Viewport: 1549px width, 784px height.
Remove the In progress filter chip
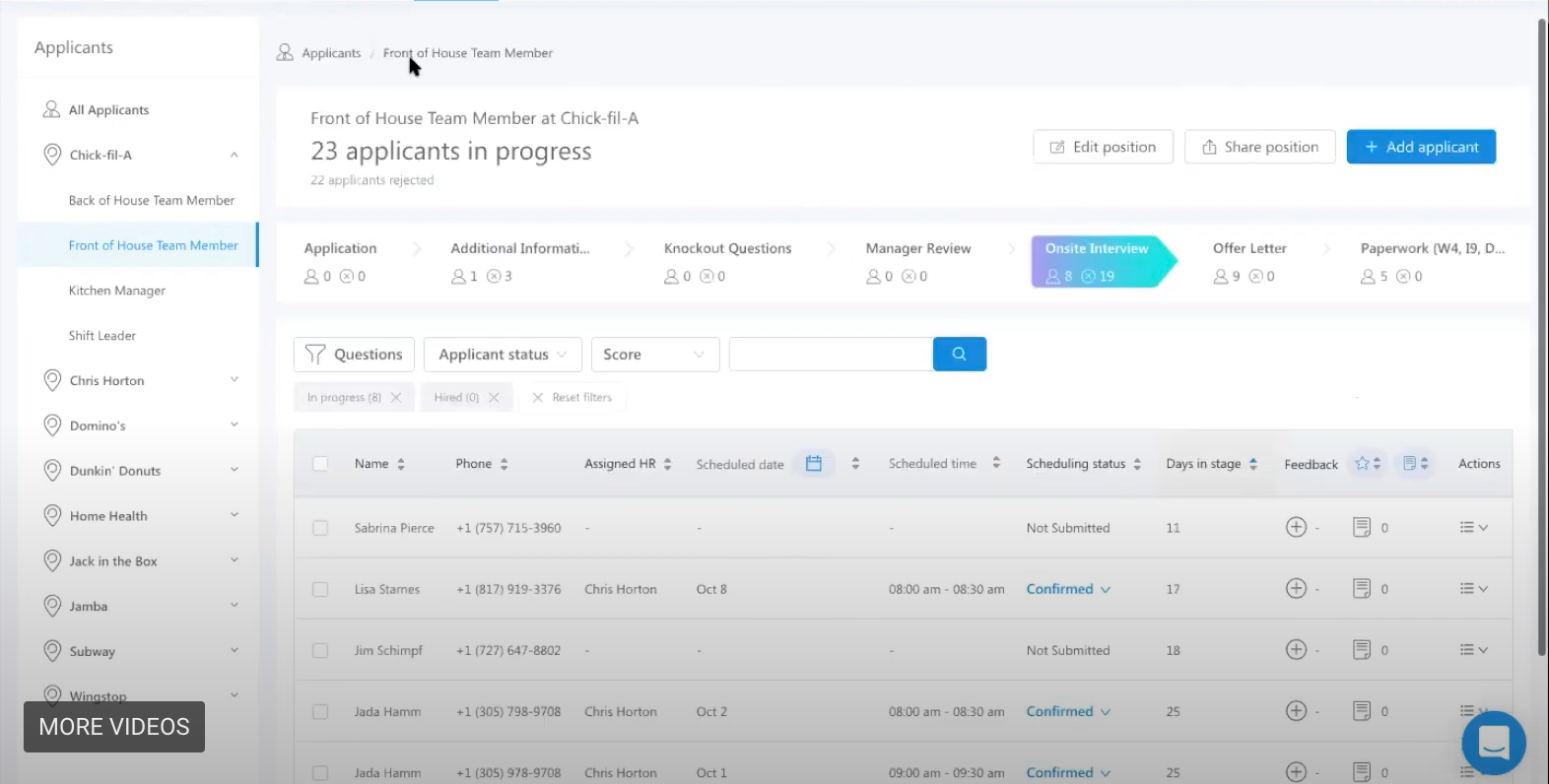396,398
